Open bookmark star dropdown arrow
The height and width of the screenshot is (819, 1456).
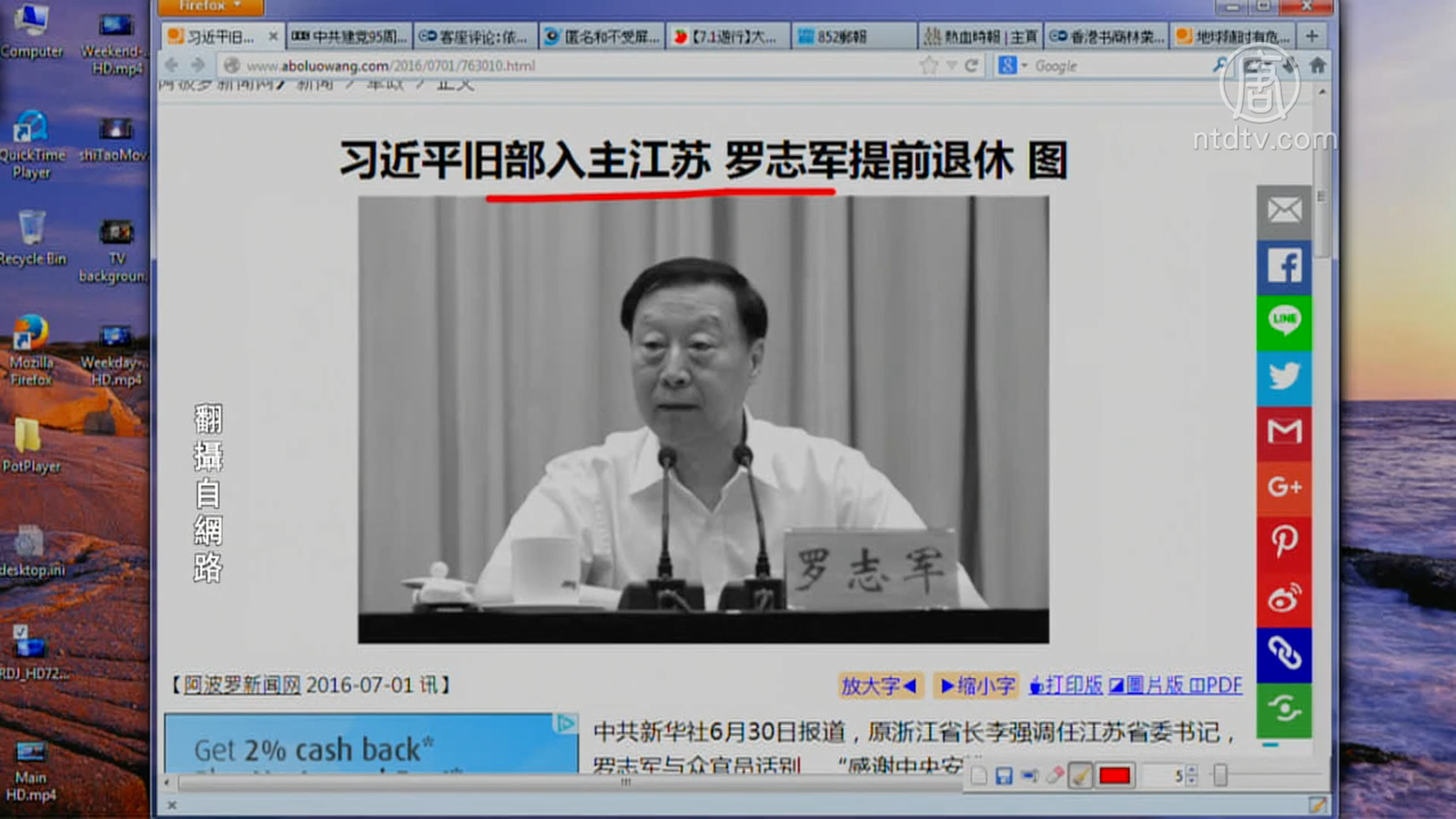951,66
